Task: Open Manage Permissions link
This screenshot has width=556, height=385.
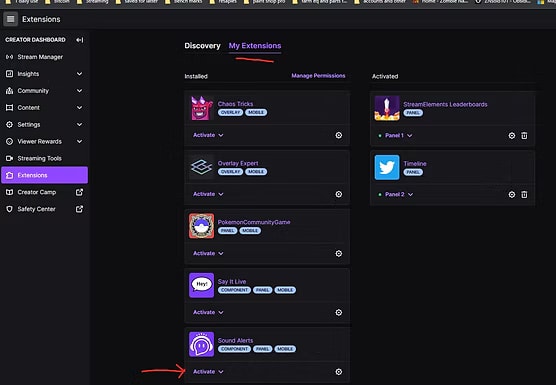Action: (x=318, y=76)
